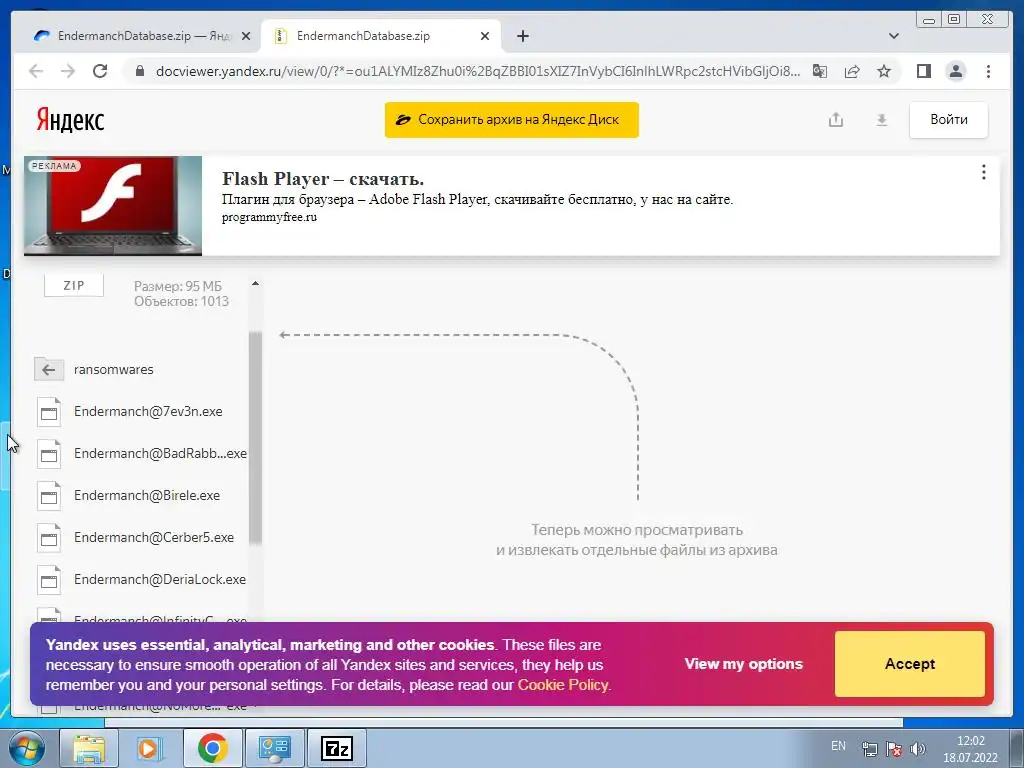Click the file icon beside Endermanch@Cerber5.exe
The height and width of the screenshot is (768, 1024).
(x=49, y=538)
